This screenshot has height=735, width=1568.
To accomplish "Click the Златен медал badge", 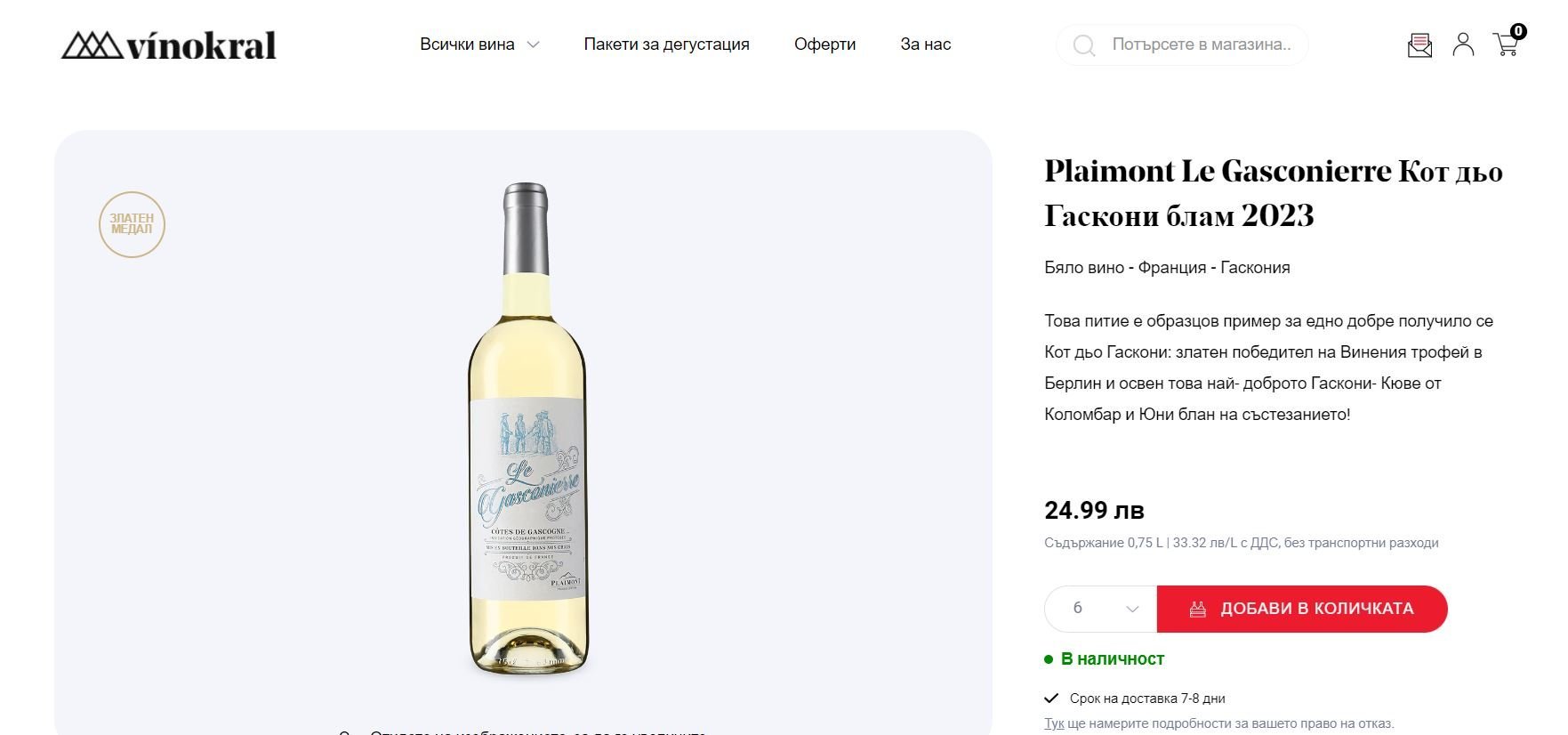I will (132, 224).
